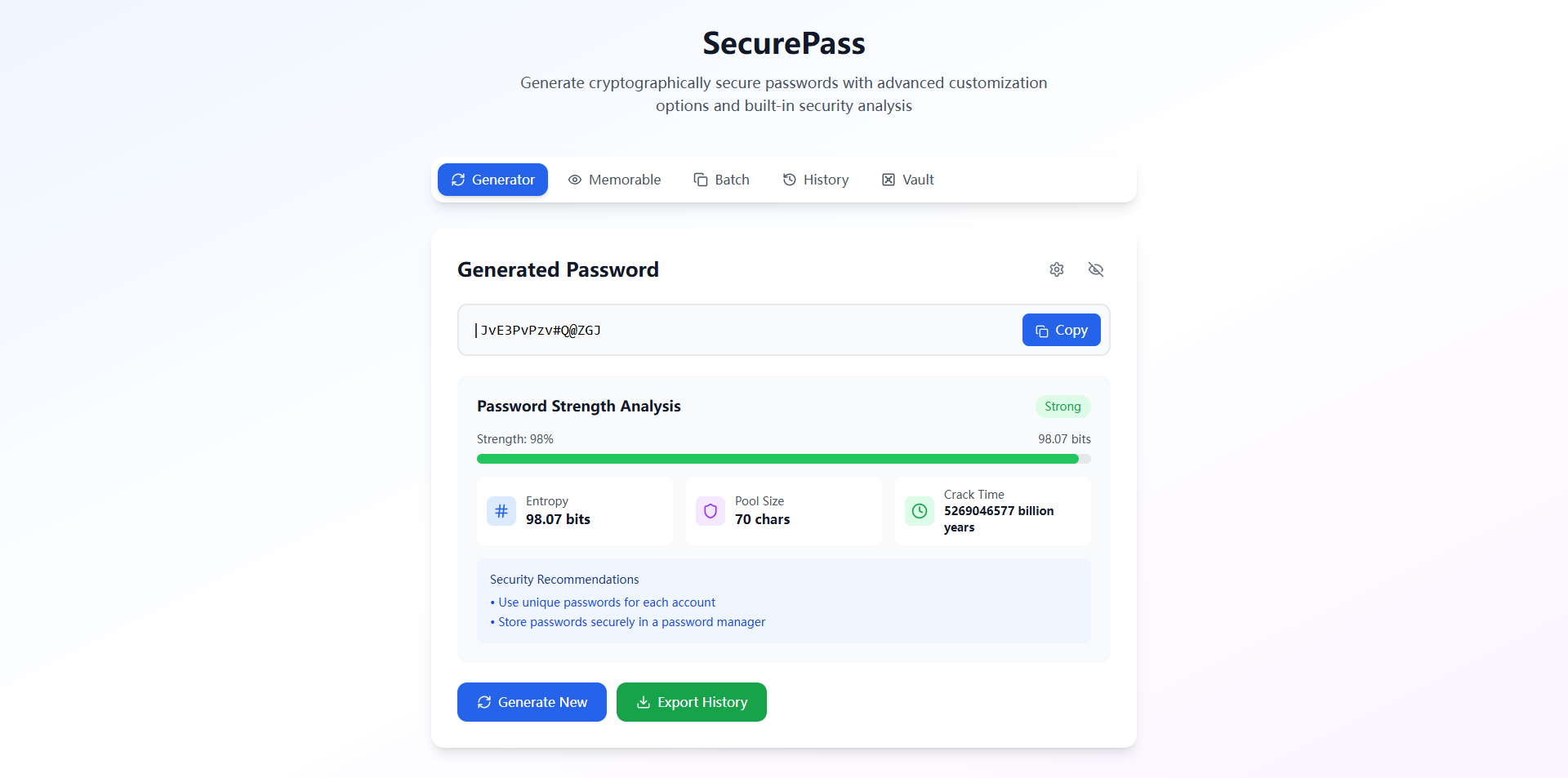Click the copy icon inside the Copy button
Viewport: 1568px width, 778px height.
tap(1040, 331)
